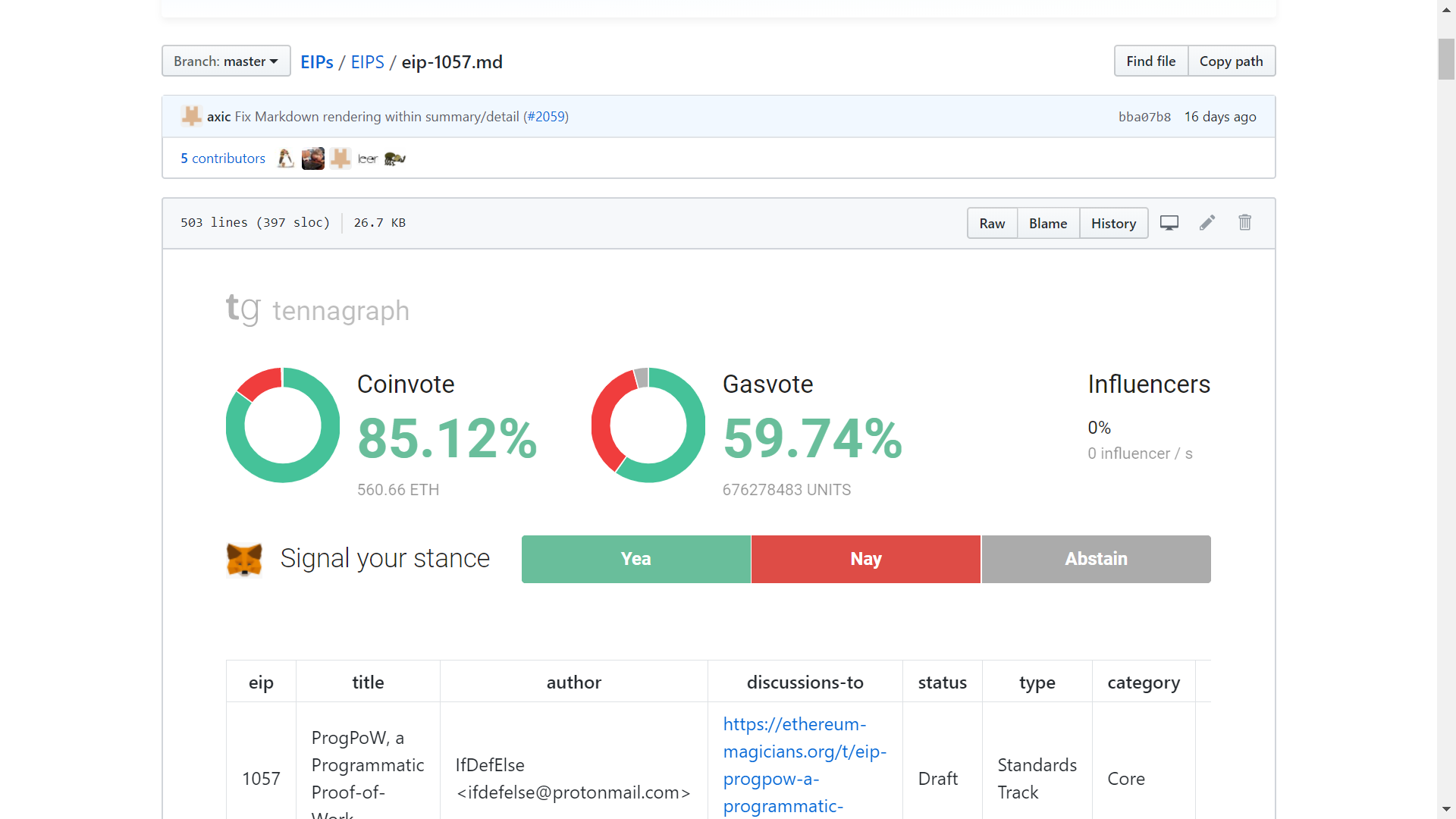Open pull request #2059 link
The width and height of the screenshot is (1456, 819).
[x=546, y=117]
